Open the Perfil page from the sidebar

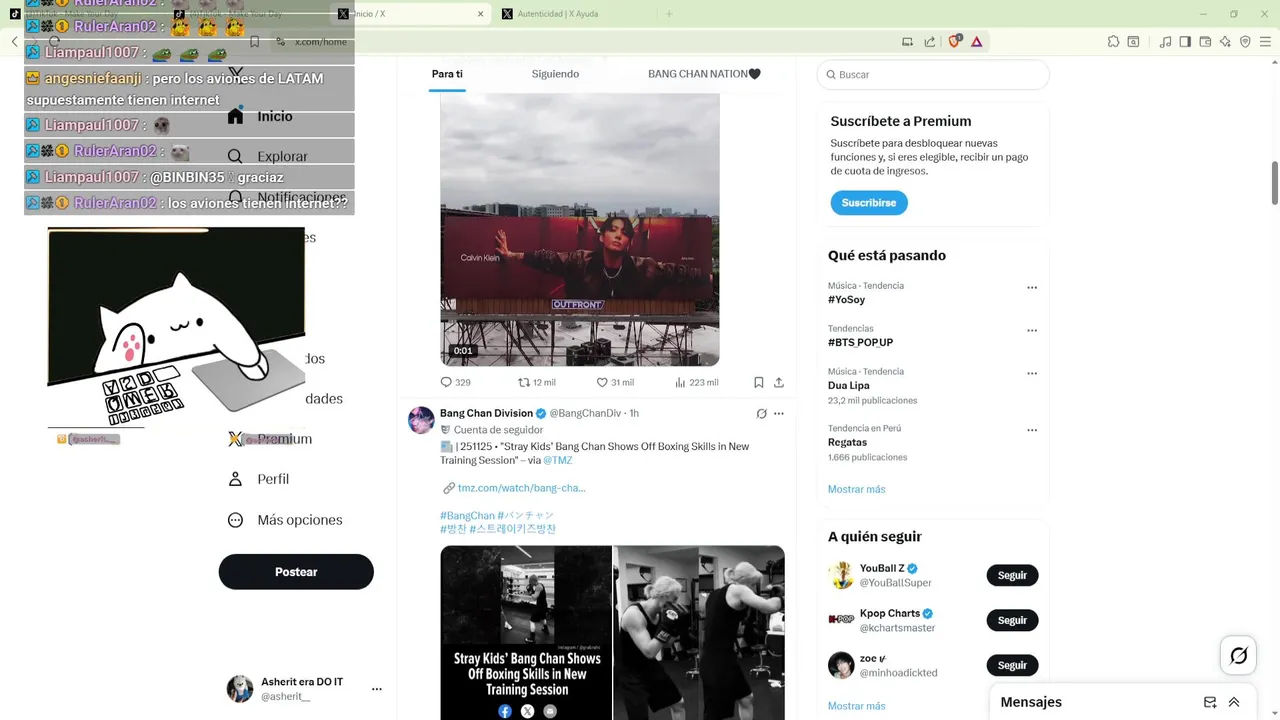coord(258,479)
